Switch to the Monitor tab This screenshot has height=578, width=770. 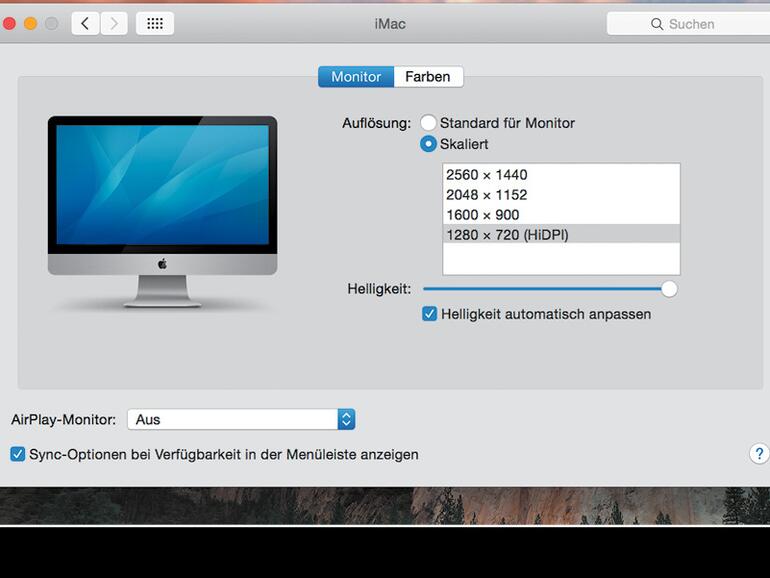(x=356, y=77)
